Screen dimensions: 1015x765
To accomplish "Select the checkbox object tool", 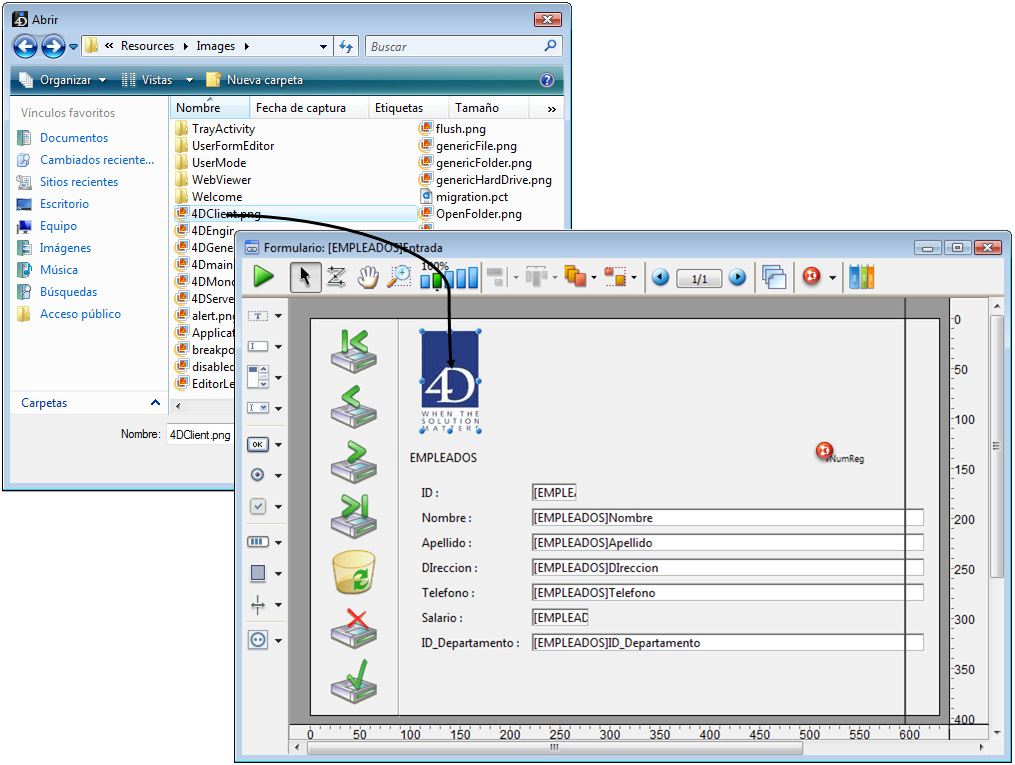I will tap(258, 506).
